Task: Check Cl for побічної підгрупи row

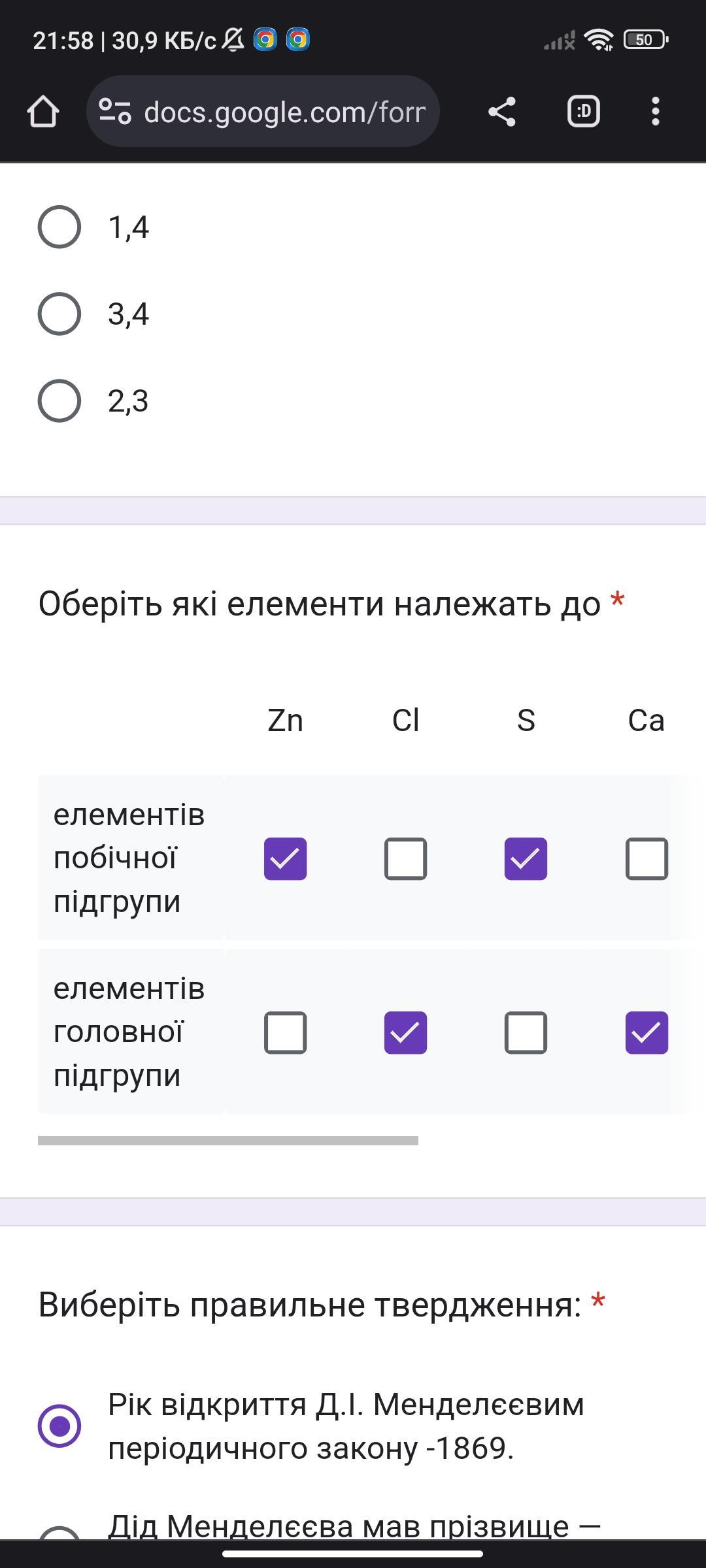Action: pyautogui.click(x=405, y=859)
